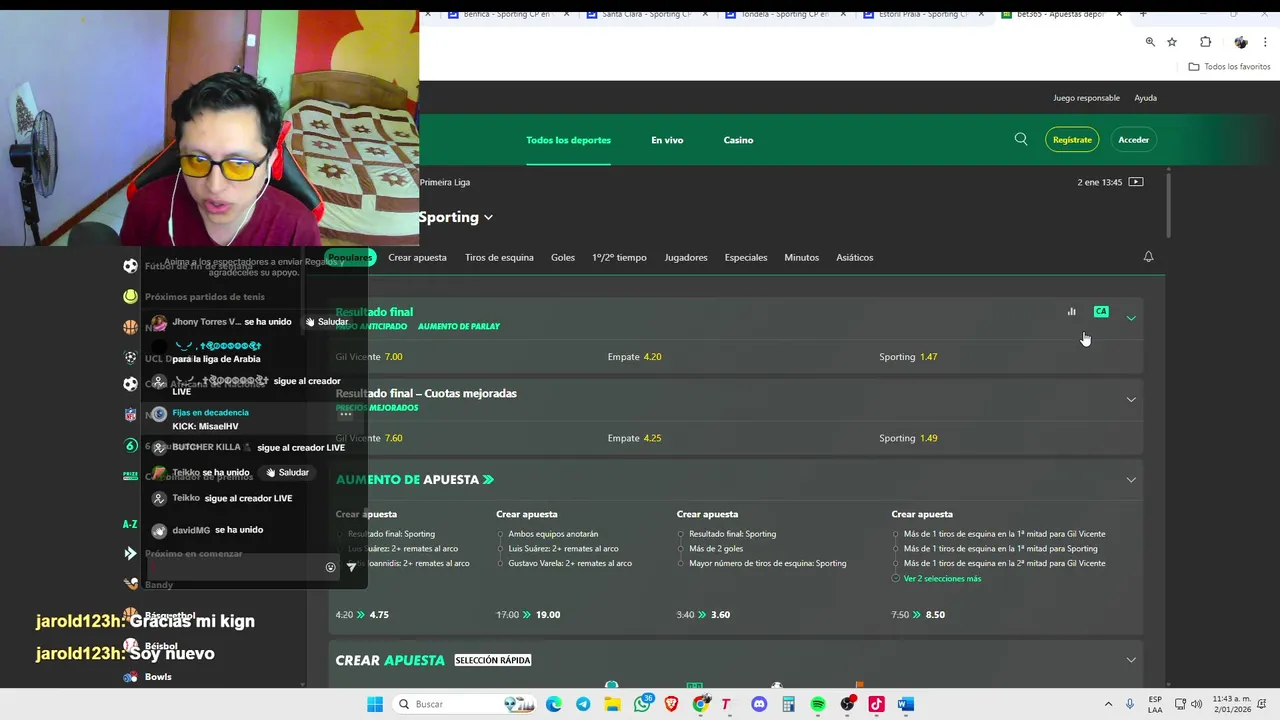Bookmark page with the star icon
This screenshot has height=720, width=1280.
click(x=1172, y=42)
